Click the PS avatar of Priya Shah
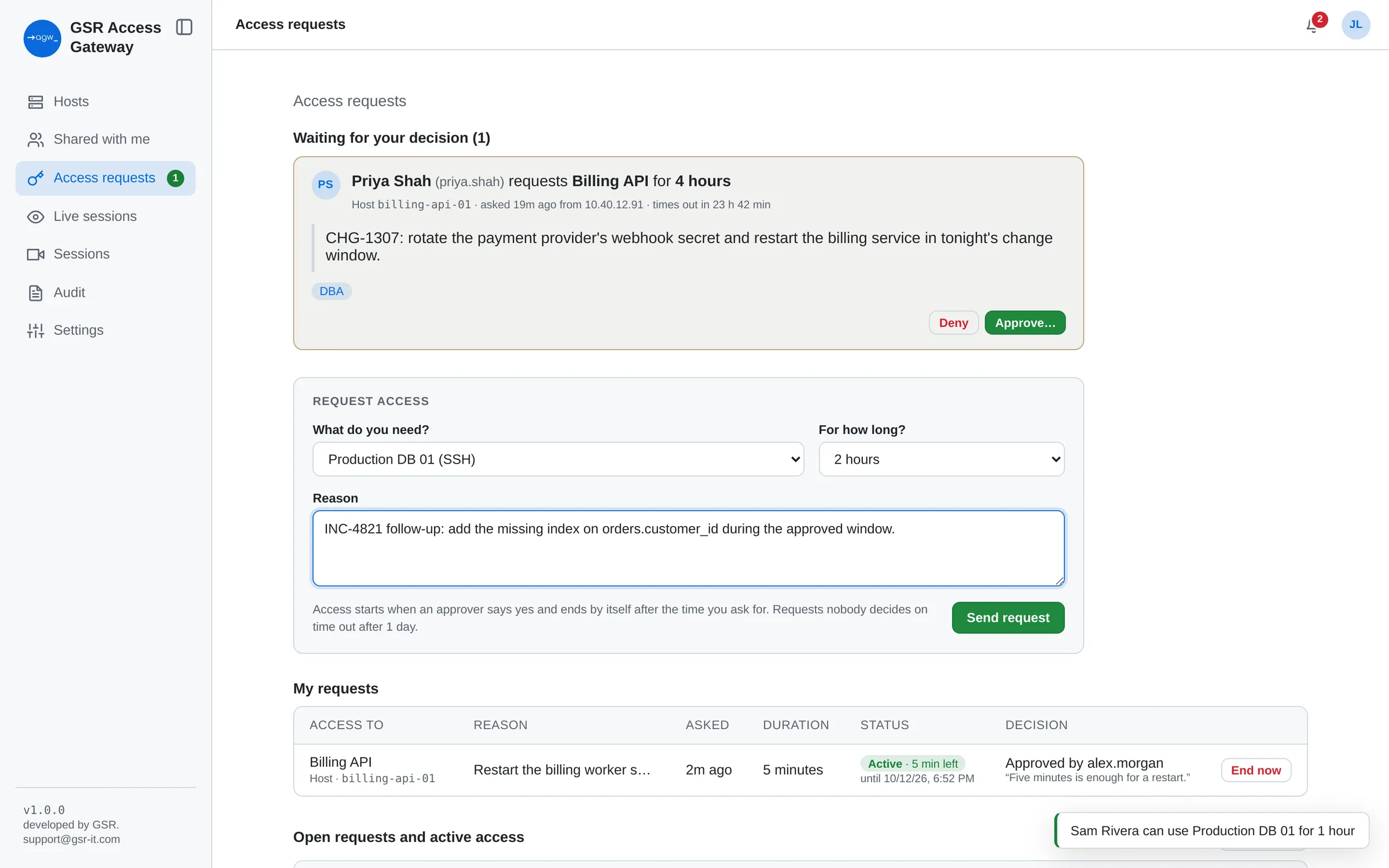Image resolution: width=1389 pixels, height=868 pixels. (x=326, y=185)
